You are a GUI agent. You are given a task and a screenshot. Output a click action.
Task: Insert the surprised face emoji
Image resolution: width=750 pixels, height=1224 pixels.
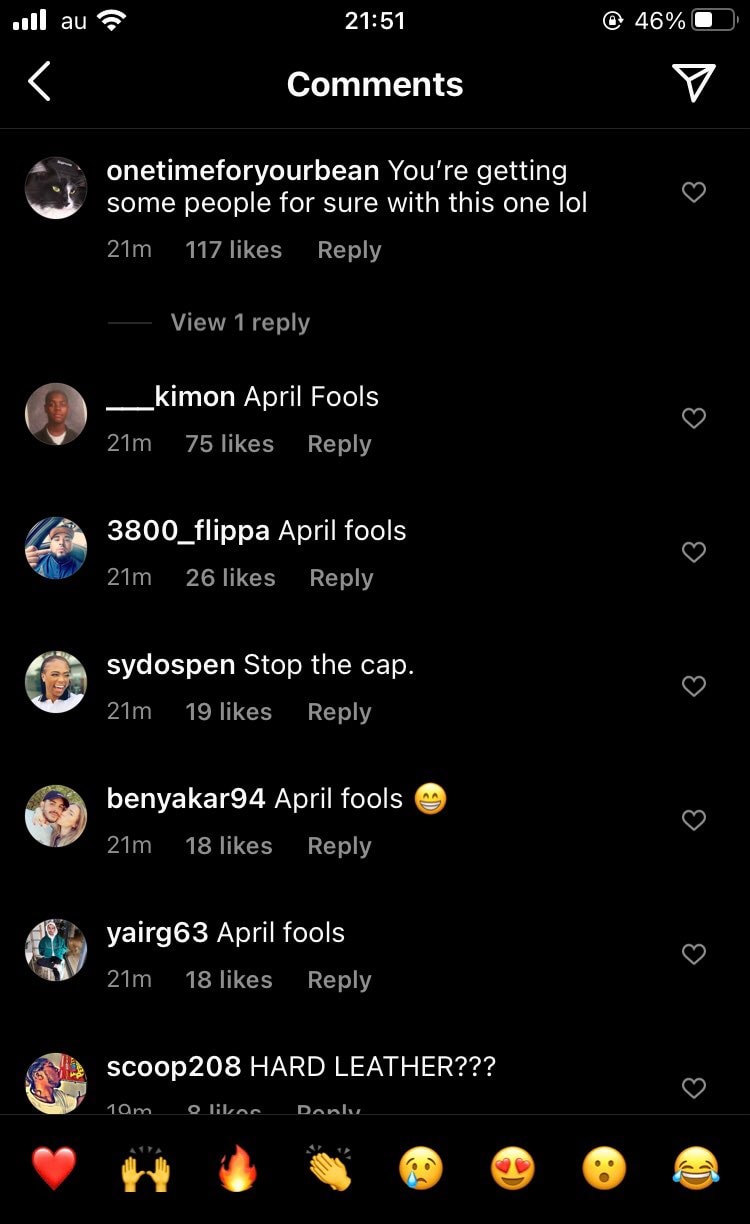(x=605, y=1168)
